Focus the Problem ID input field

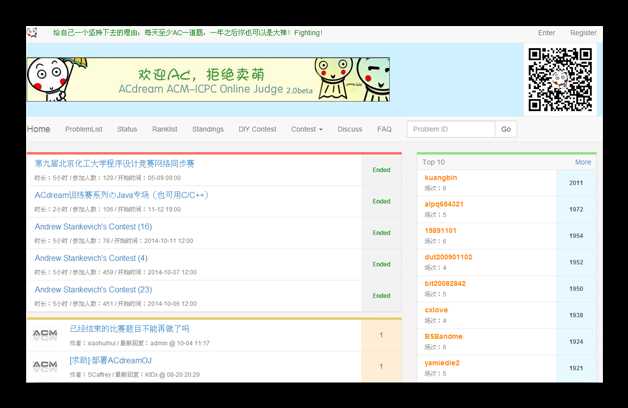coord(451,129)
